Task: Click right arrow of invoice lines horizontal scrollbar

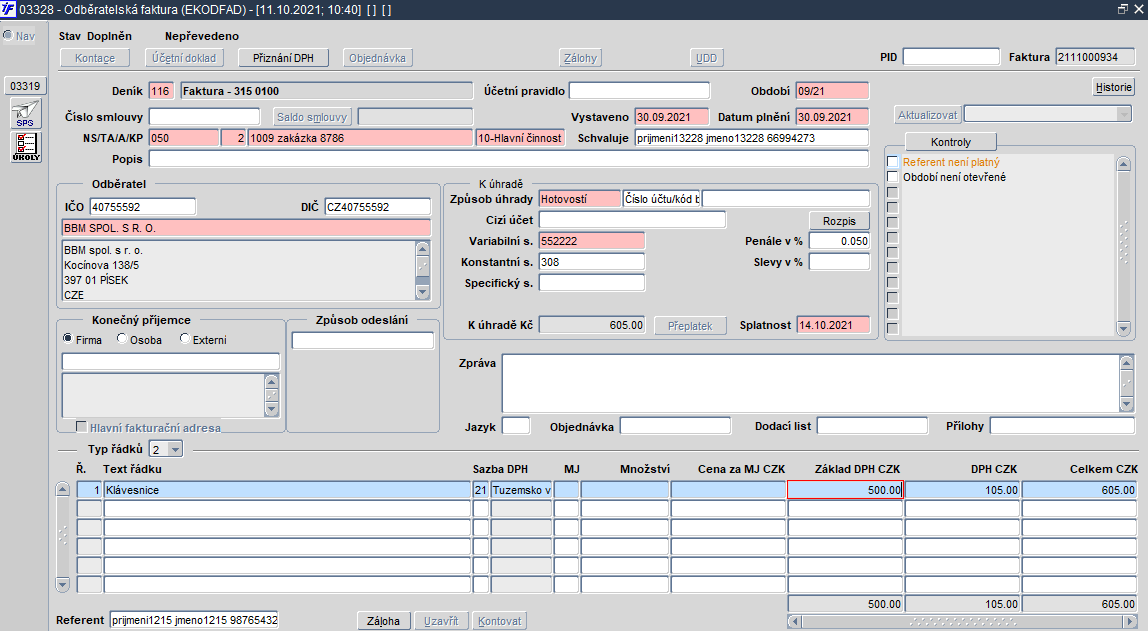Action: (1128, 621)
